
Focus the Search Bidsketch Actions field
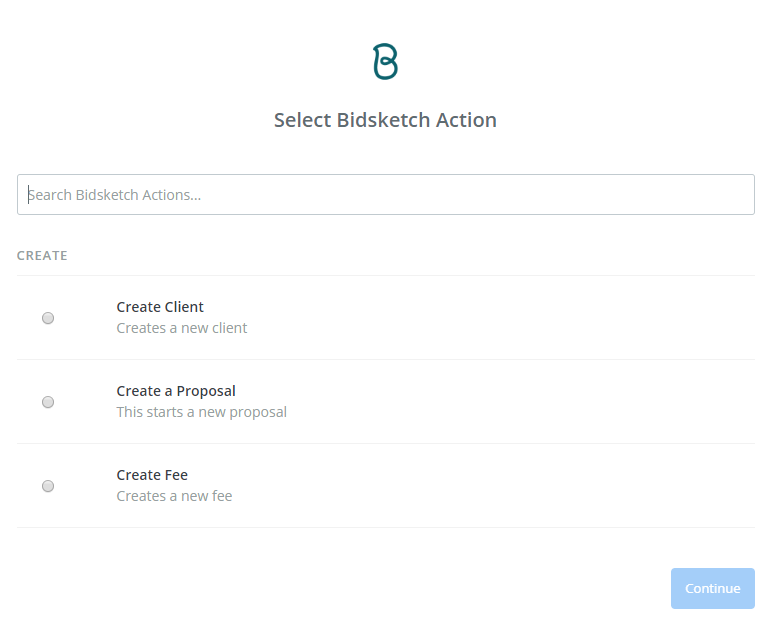click(x=385, y=195)
